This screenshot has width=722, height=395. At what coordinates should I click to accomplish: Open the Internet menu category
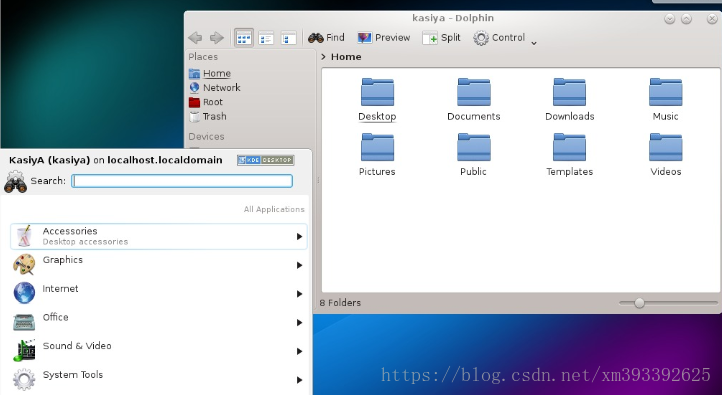coord(158,294)
